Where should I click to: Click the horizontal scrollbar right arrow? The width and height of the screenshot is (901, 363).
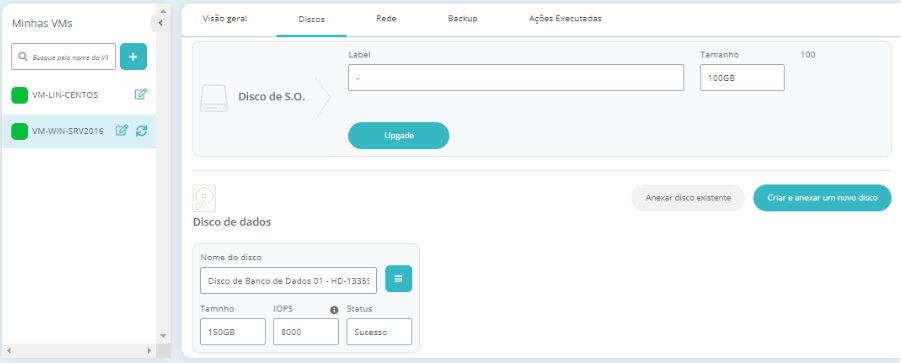(x=149, y=350)
